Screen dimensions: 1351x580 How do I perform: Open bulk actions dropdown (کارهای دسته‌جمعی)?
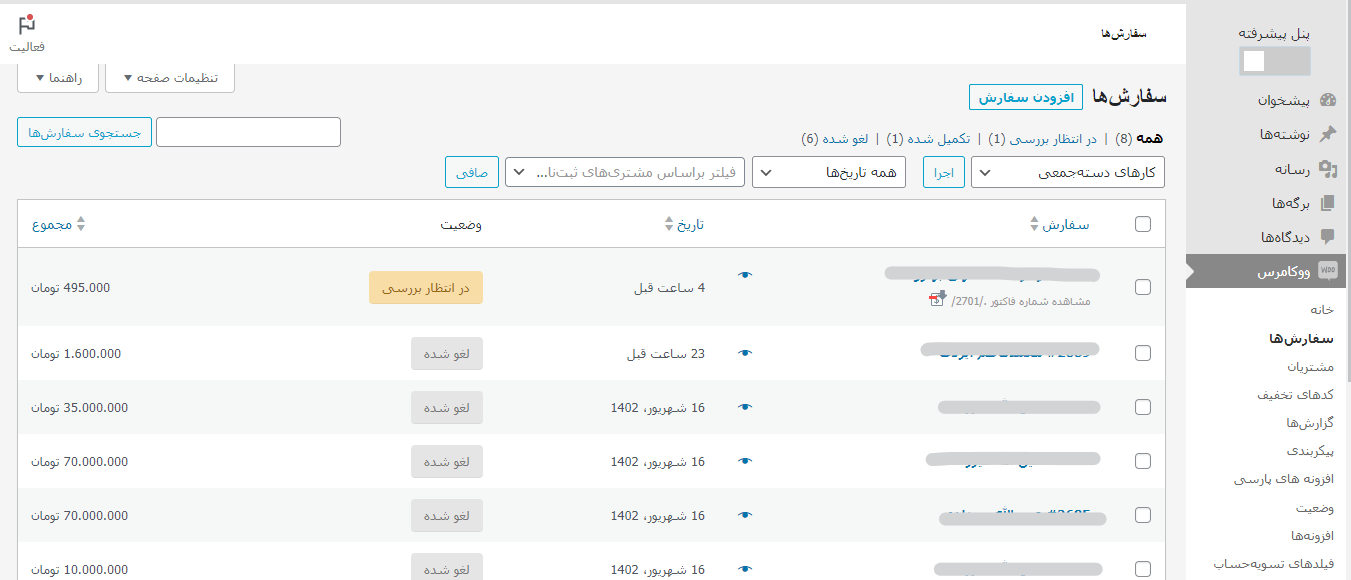(1068, 172)
